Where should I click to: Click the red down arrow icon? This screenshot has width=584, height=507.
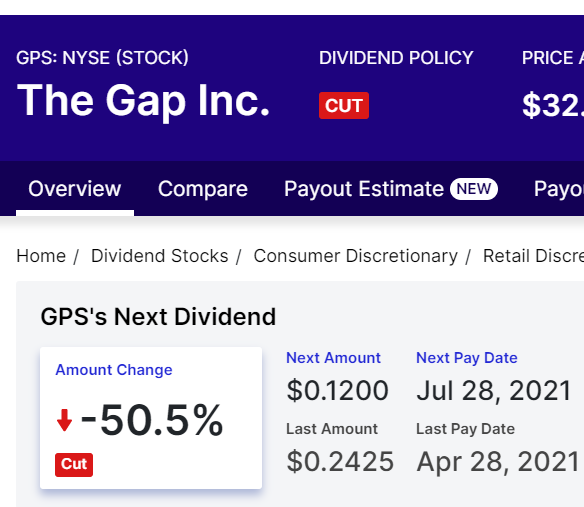(x=64, y=420)
